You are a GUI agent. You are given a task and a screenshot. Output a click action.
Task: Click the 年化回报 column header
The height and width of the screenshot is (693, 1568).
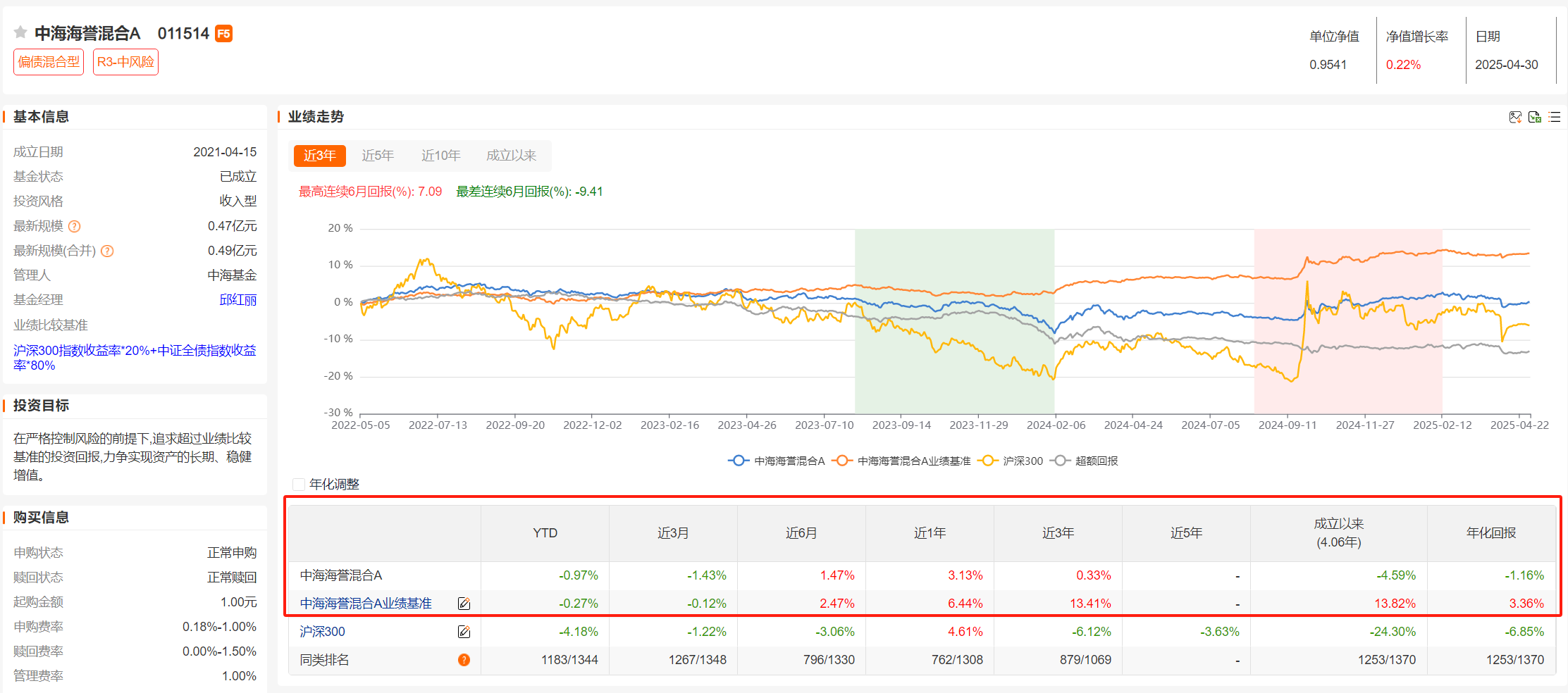tap(1491, 533)
